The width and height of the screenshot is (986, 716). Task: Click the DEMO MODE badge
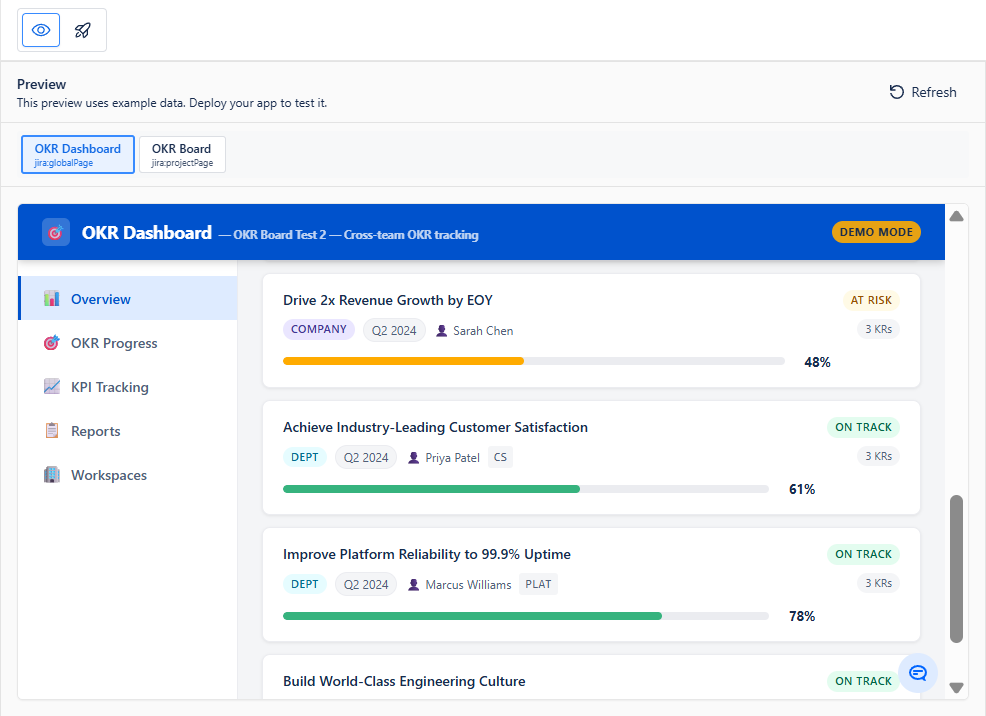[x=876, y=232]
